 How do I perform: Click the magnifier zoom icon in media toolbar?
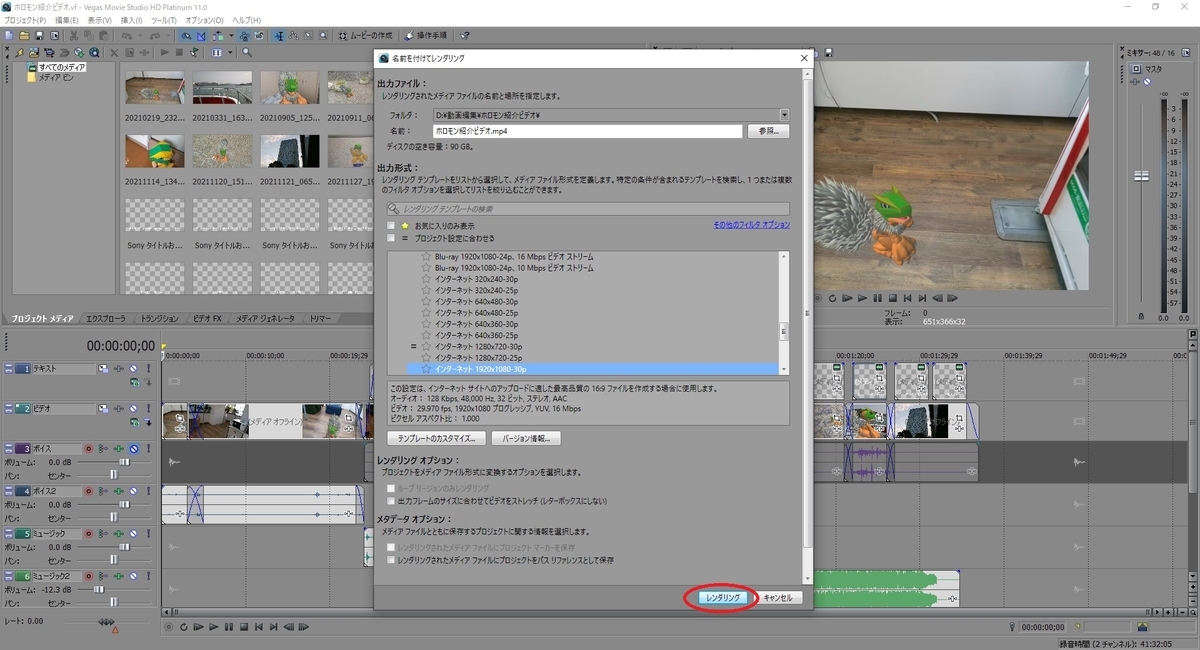246,52
